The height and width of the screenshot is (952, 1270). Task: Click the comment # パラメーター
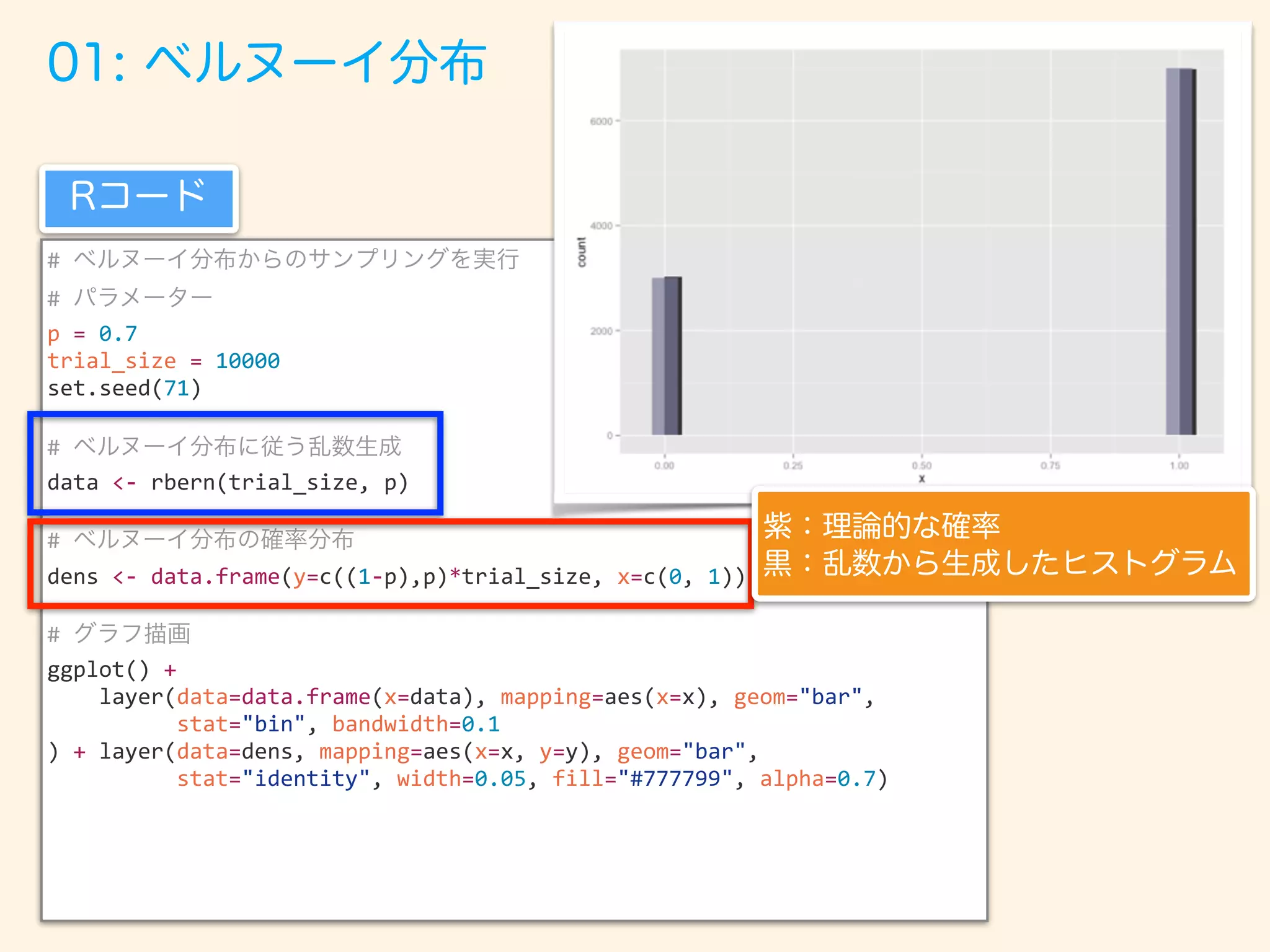pyautogui.click(x=130, y=298)
